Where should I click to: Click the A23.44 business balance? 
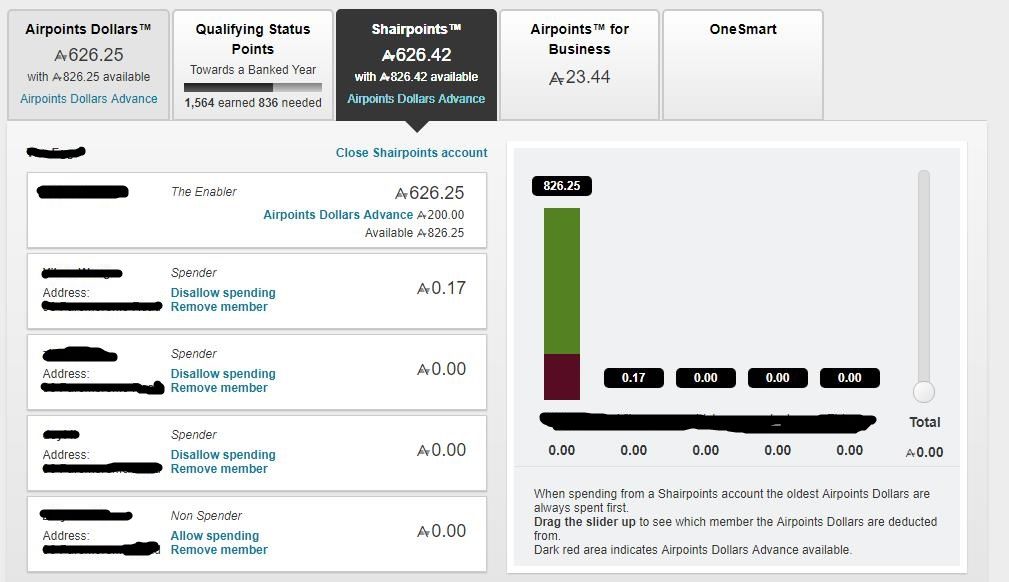[579, 77]
